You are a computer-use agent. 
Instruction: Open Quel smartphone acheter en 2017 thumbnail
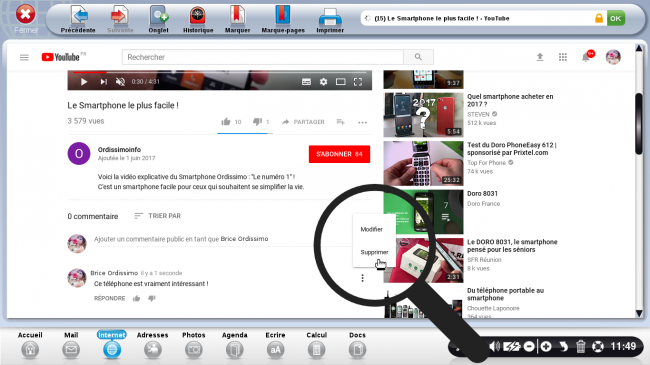pos(423,115)
